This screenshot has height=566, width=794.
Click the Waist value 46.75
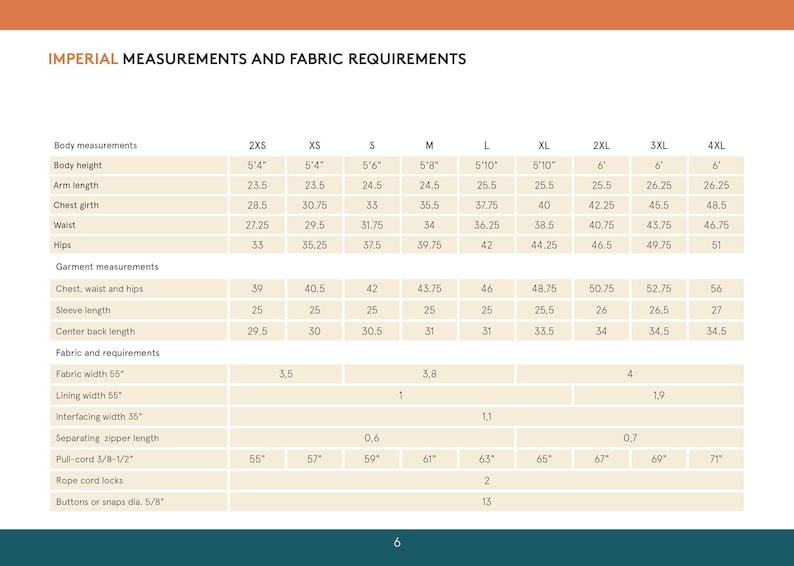pyautogui.click(x=716, y=225)
